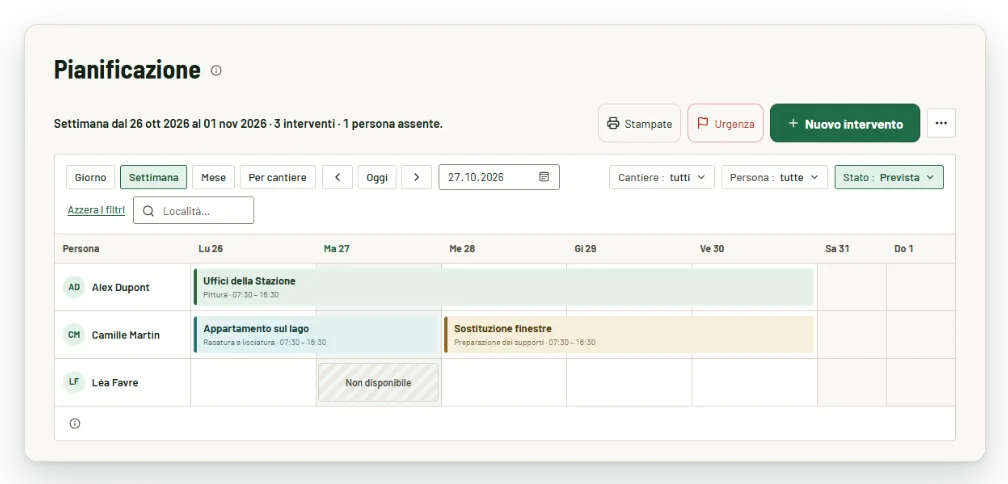Click the LF avatar for Léa Favre
1008x484 pixels.
point(74,382)
